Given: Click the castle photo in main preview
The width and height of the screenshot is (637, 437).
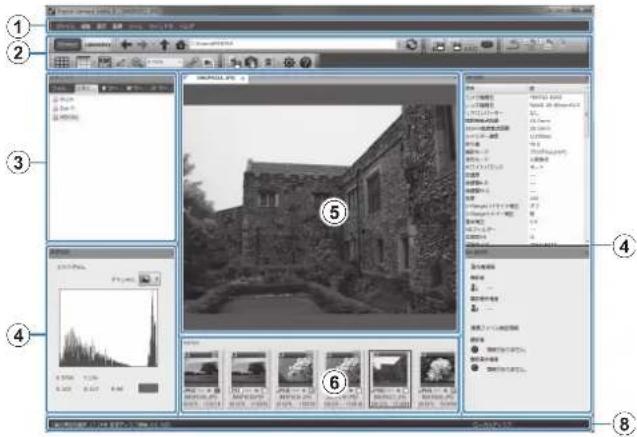Looking at the screenshot, I should (x=320, y=209).
